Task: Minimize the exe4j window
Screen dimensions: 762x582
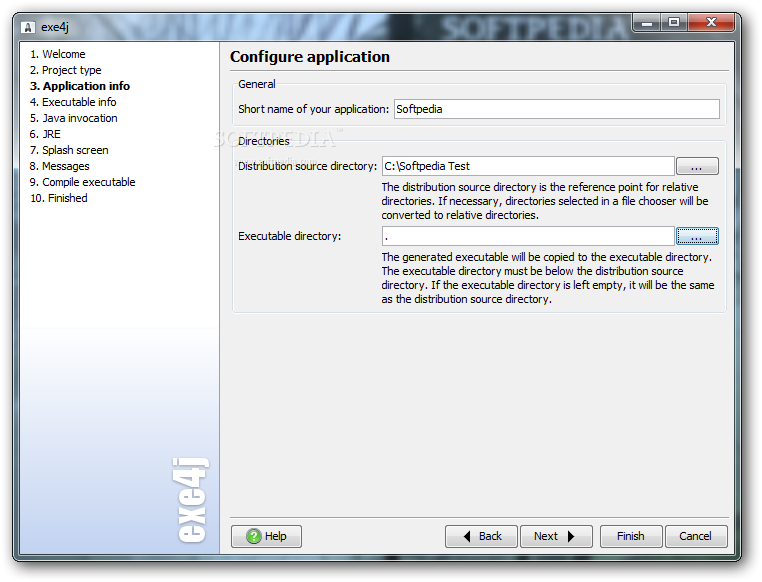Action: [x=646, y=23]
